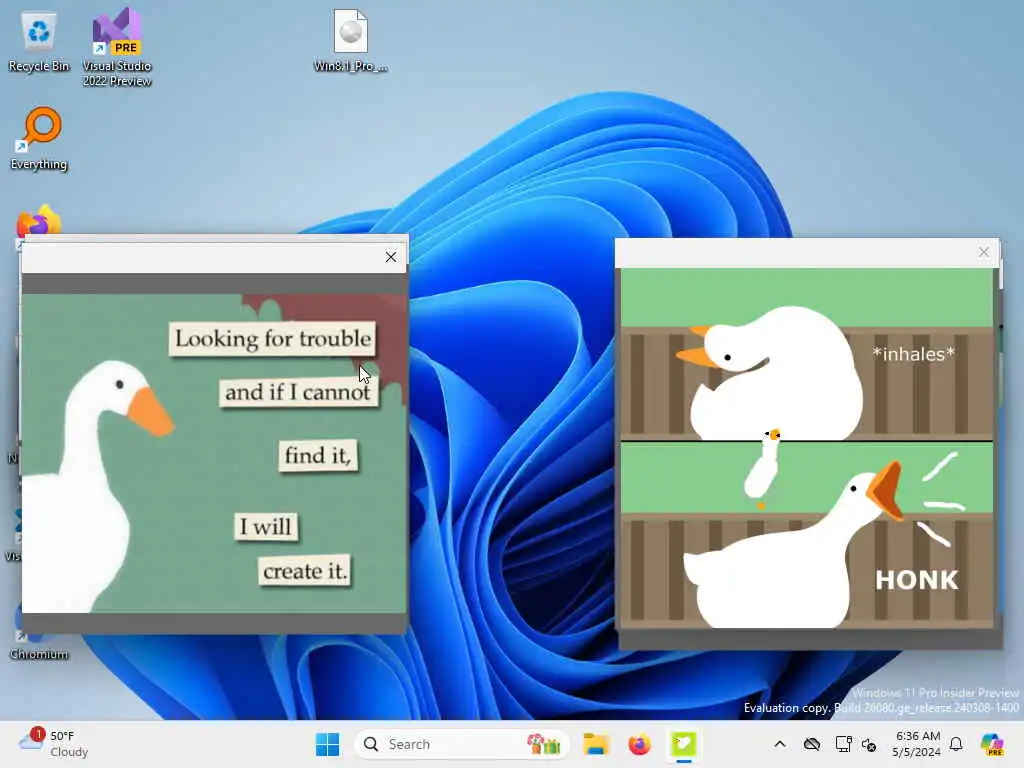
Task: Open the Windows Start menu
Action: [327, 744]
